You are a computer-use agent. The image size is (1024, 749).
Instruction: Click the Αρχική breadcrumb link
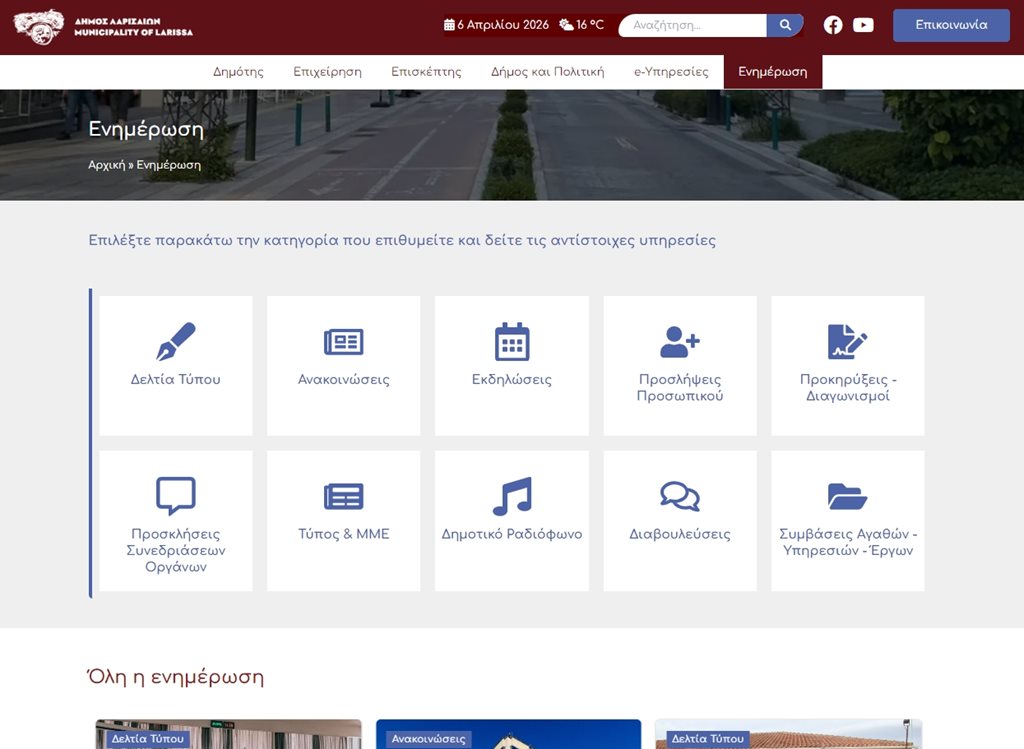click(106, 165)
